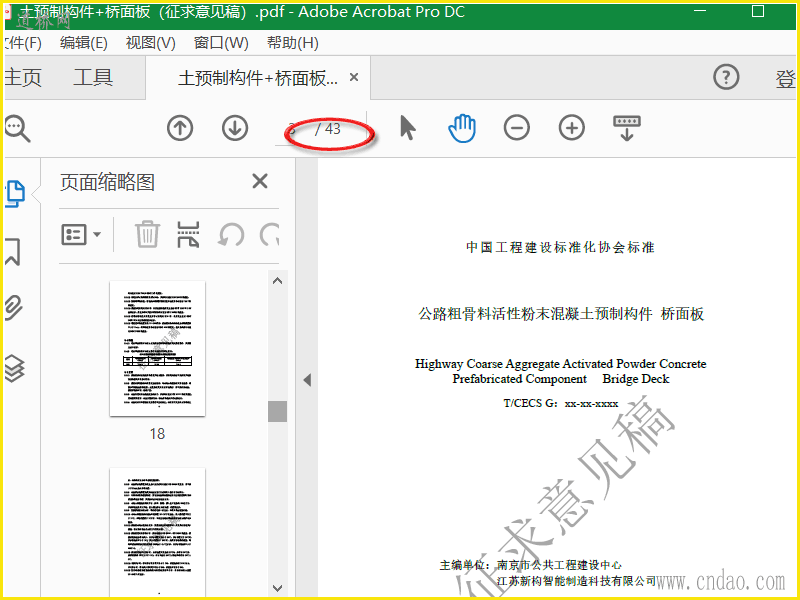The image size is (800, 600).
Task: Click the text 南京市公共工程建设中心
Action: pyautogui.click(x=559, y=565)
